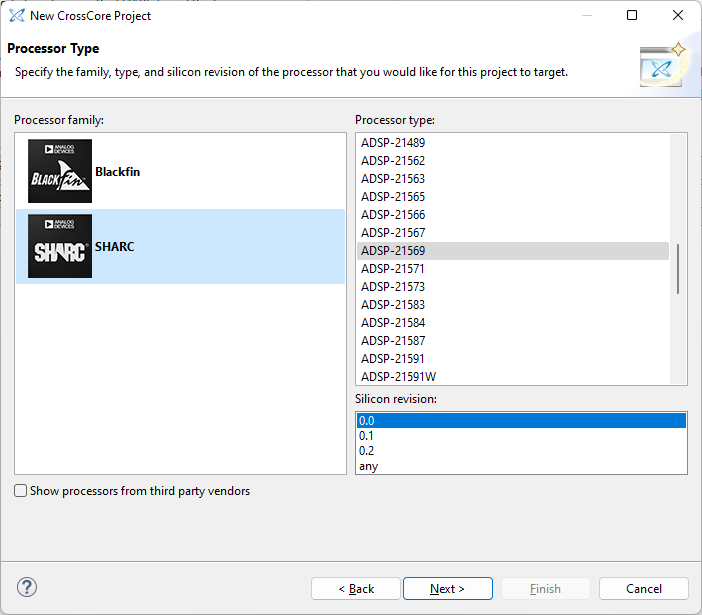Pick ADSP-21571 in processor type list

(393, 269)
